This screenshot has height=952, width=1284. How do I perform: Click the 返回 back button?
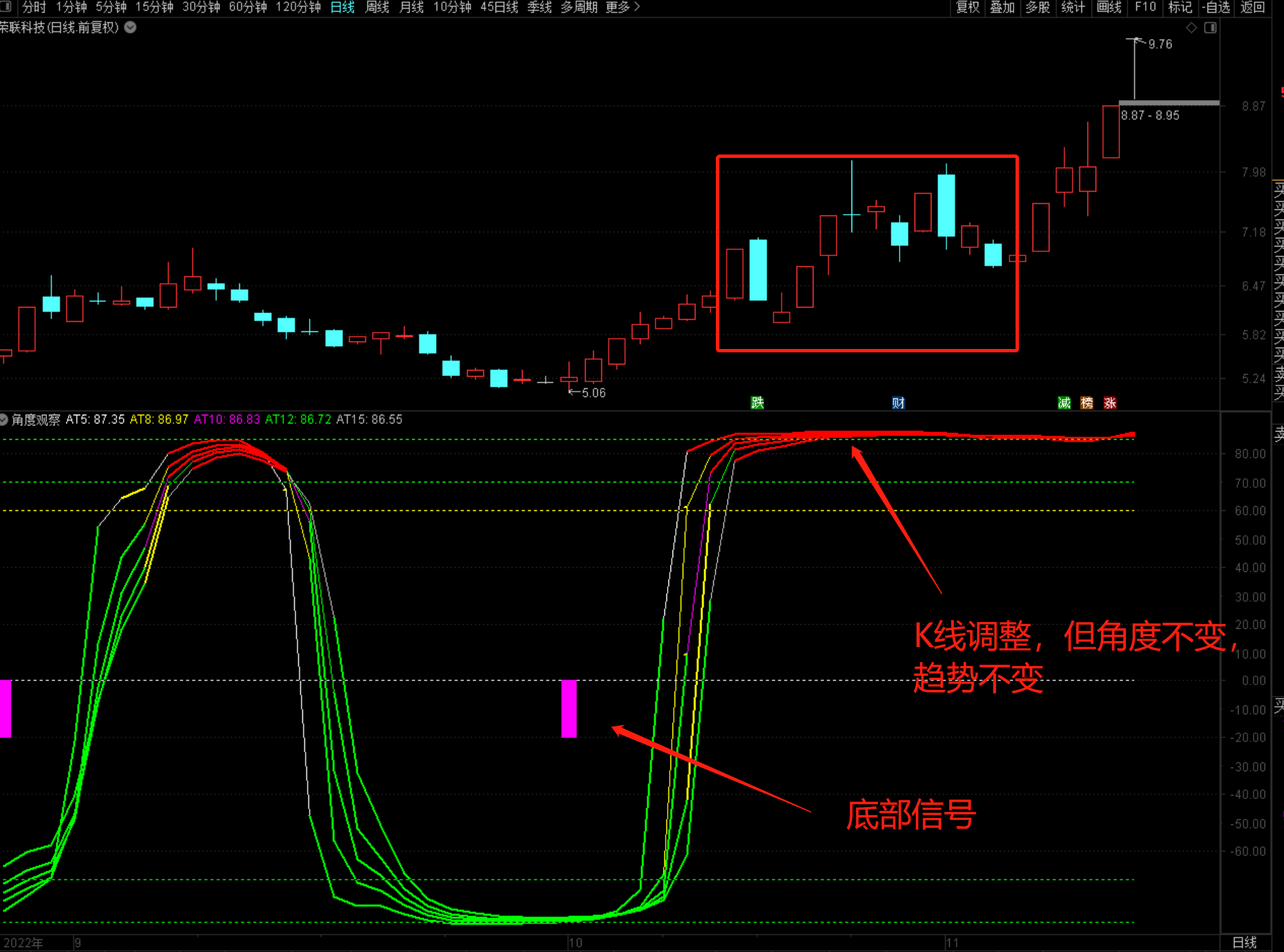(x=1252, y=7)
